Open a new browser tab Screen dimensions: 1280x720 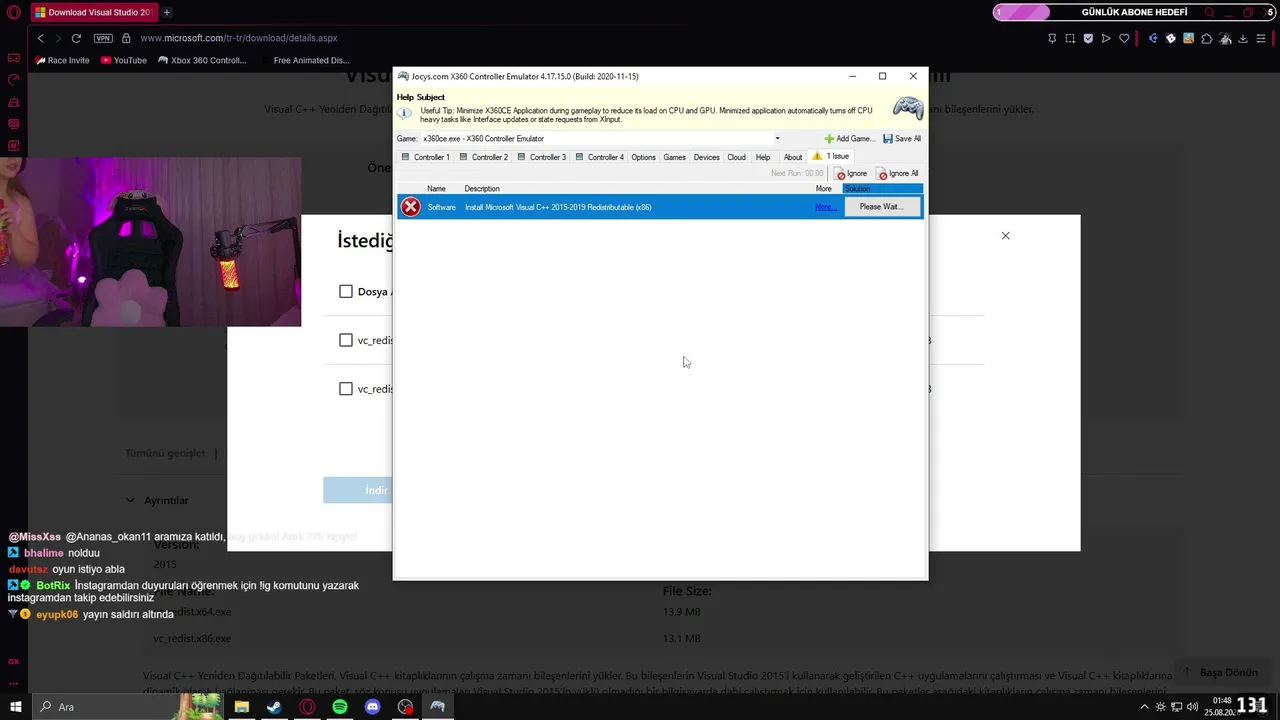(167, 12)
